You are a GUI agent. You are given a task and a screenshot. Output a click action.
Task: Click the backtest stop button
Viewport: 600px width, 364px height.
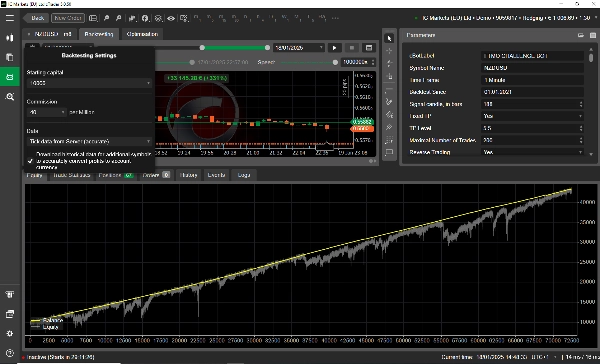click(352, 48)
